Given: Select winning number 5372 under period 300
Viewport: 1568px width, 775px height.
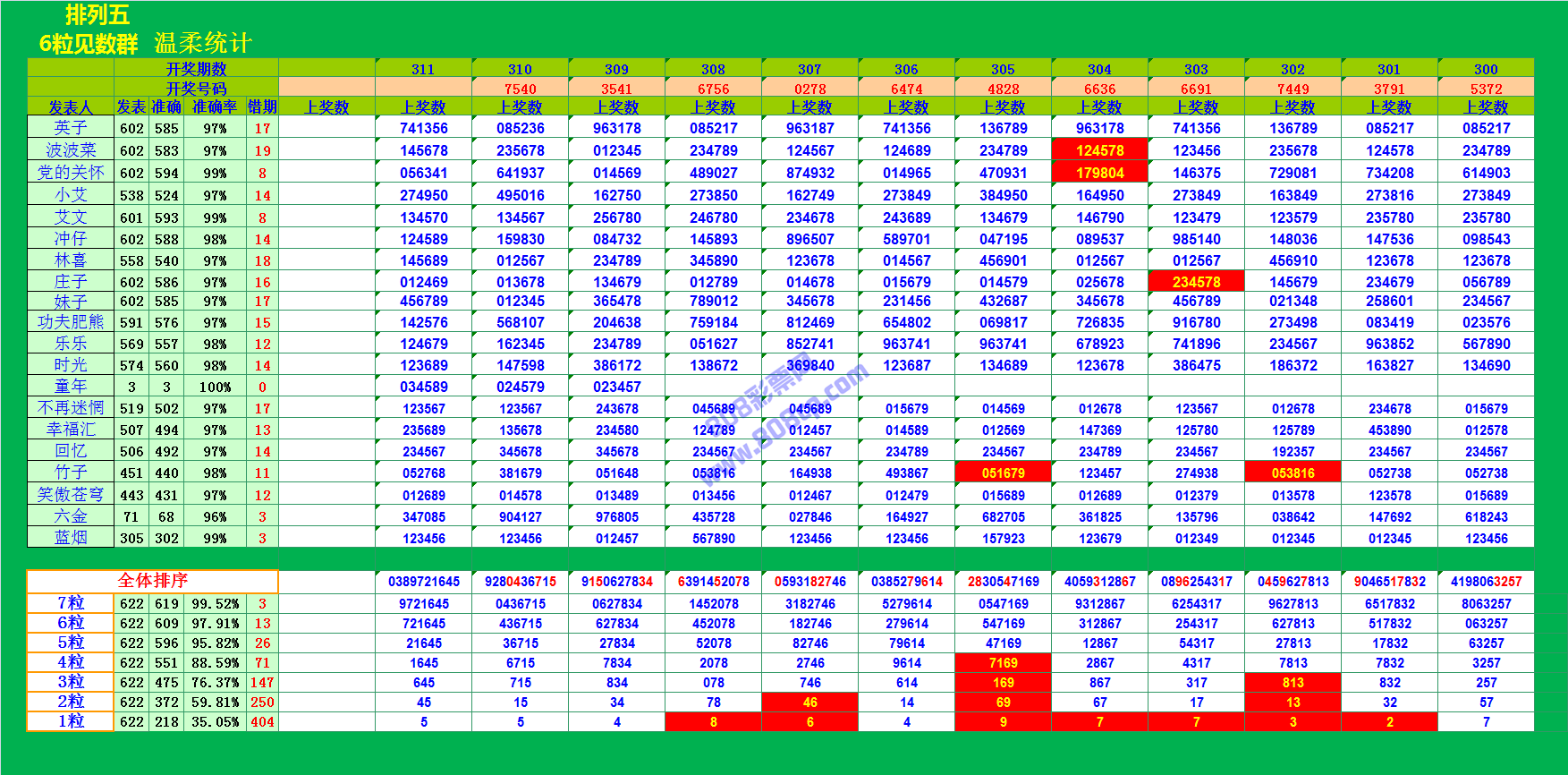Looking at the screenshot, I should pos(1486,89).
